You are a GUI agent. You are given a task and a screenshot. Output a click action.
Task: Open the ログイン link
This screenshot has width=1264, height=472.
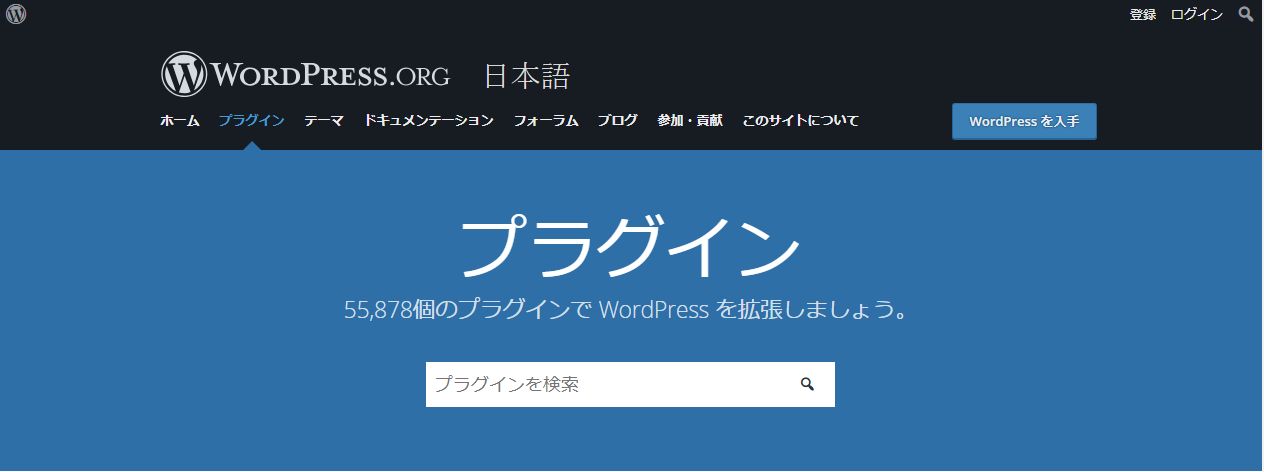pos(1197,14)
